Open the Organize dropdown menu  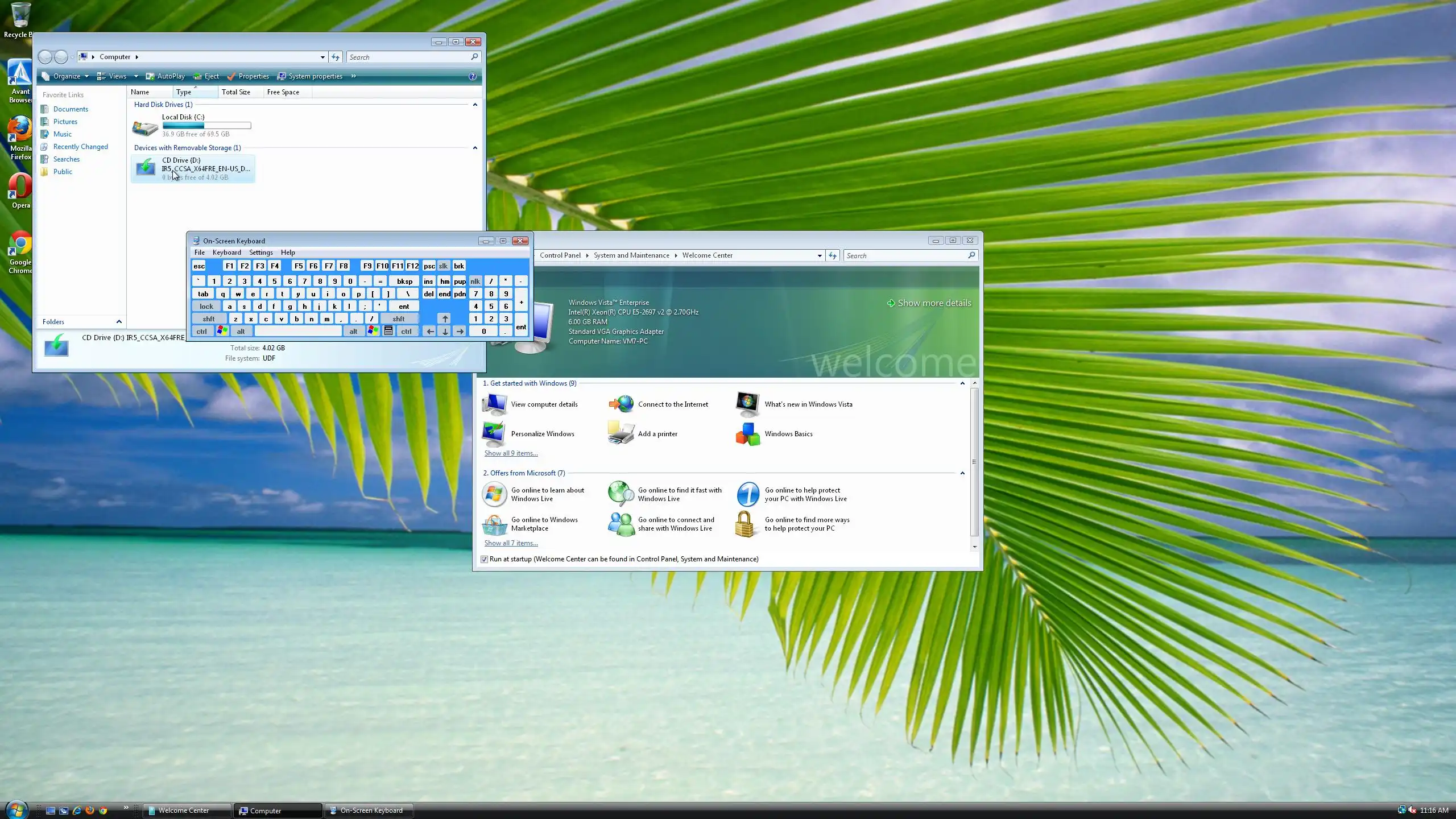pos(66,76)
